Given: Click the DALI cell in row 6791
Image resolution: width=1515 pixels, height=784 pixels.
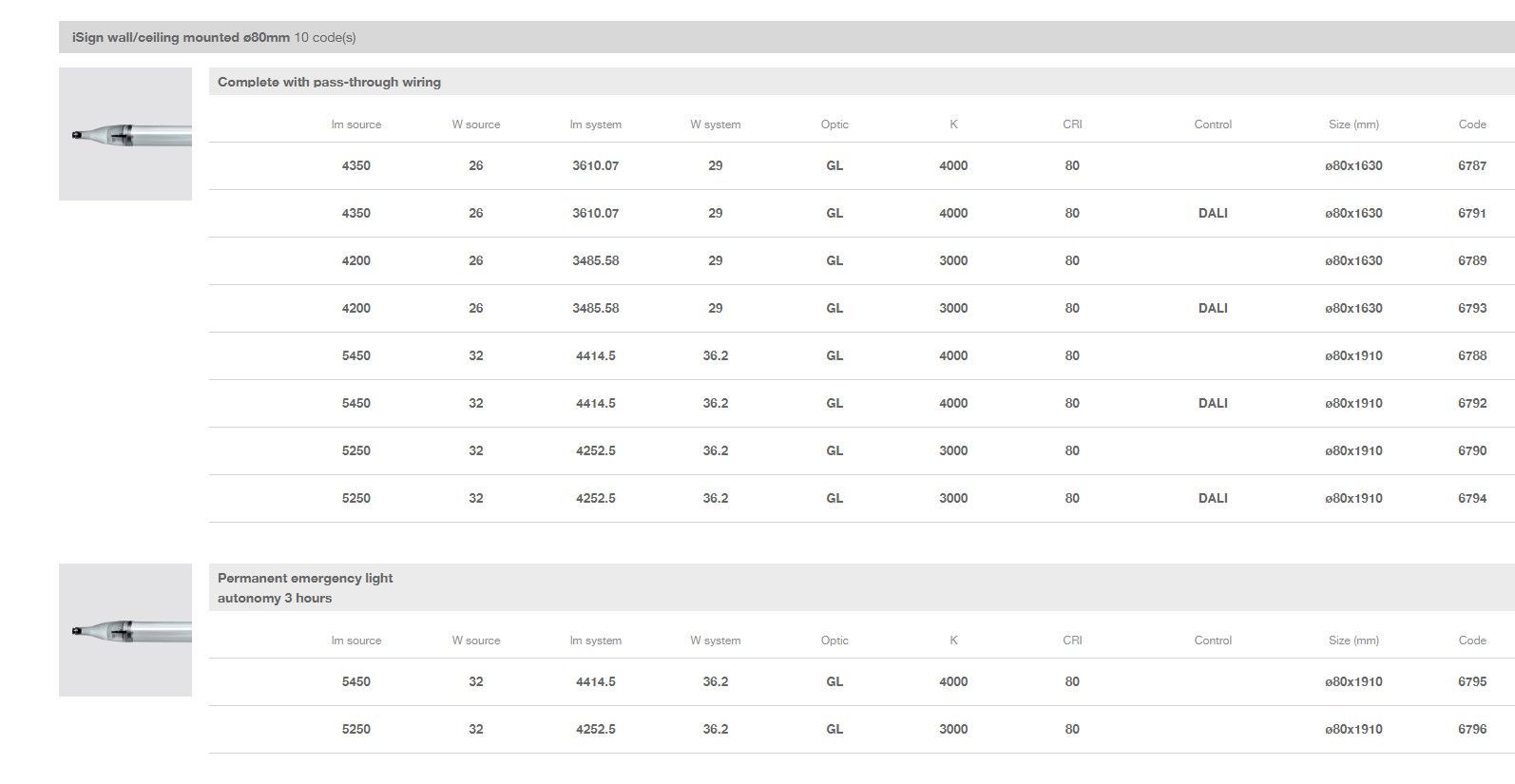Looking at the screenshot, I should pos(1212,213).
